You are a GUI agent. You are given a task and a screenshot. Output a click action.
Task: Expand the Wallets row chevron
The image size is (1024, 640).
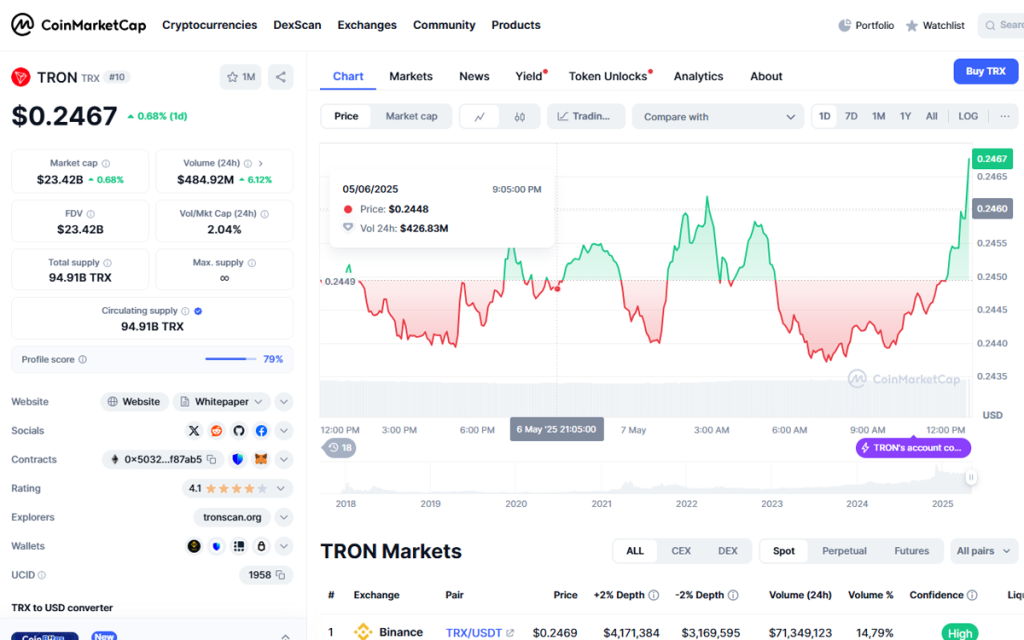pos(284,547)
